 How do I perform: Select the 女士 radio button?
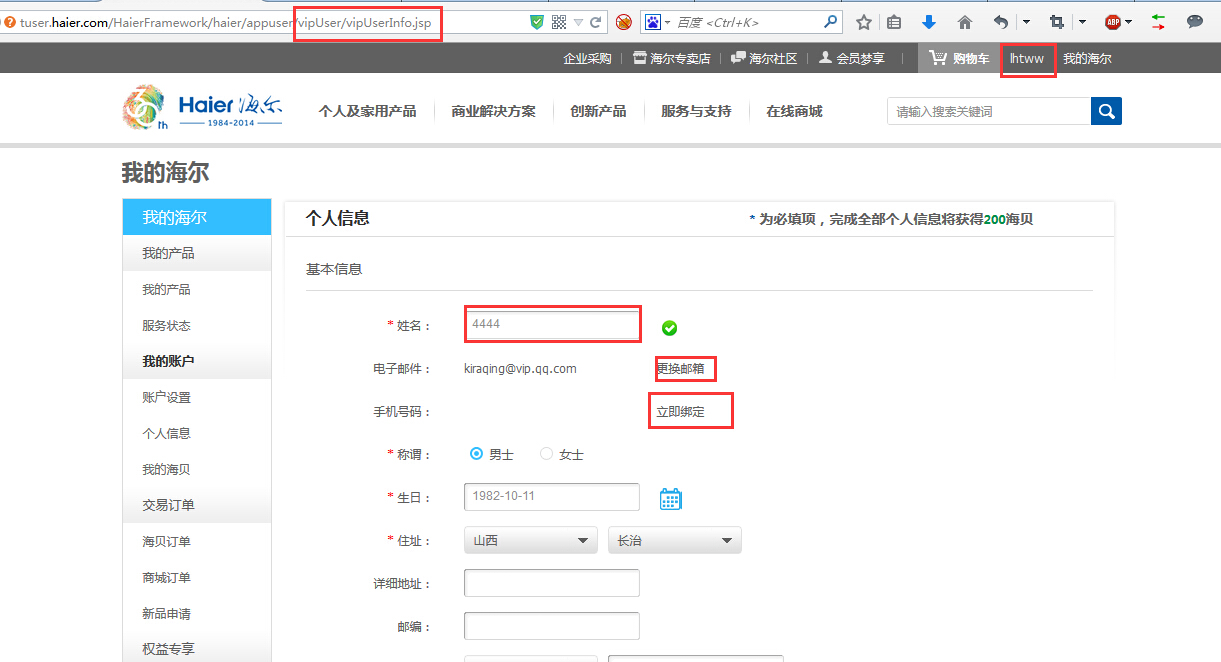[546, 454]
